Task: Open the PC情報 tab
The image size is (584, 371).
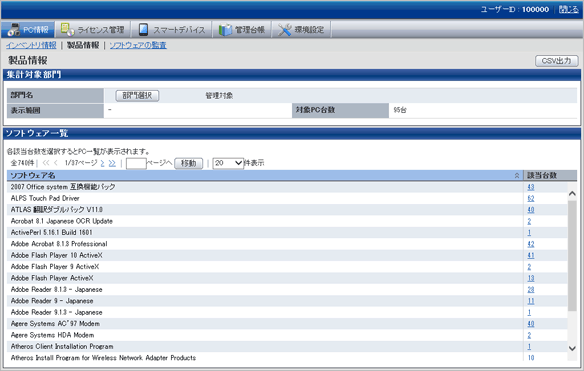Action: pyautogui.click(x=28, y=29)
